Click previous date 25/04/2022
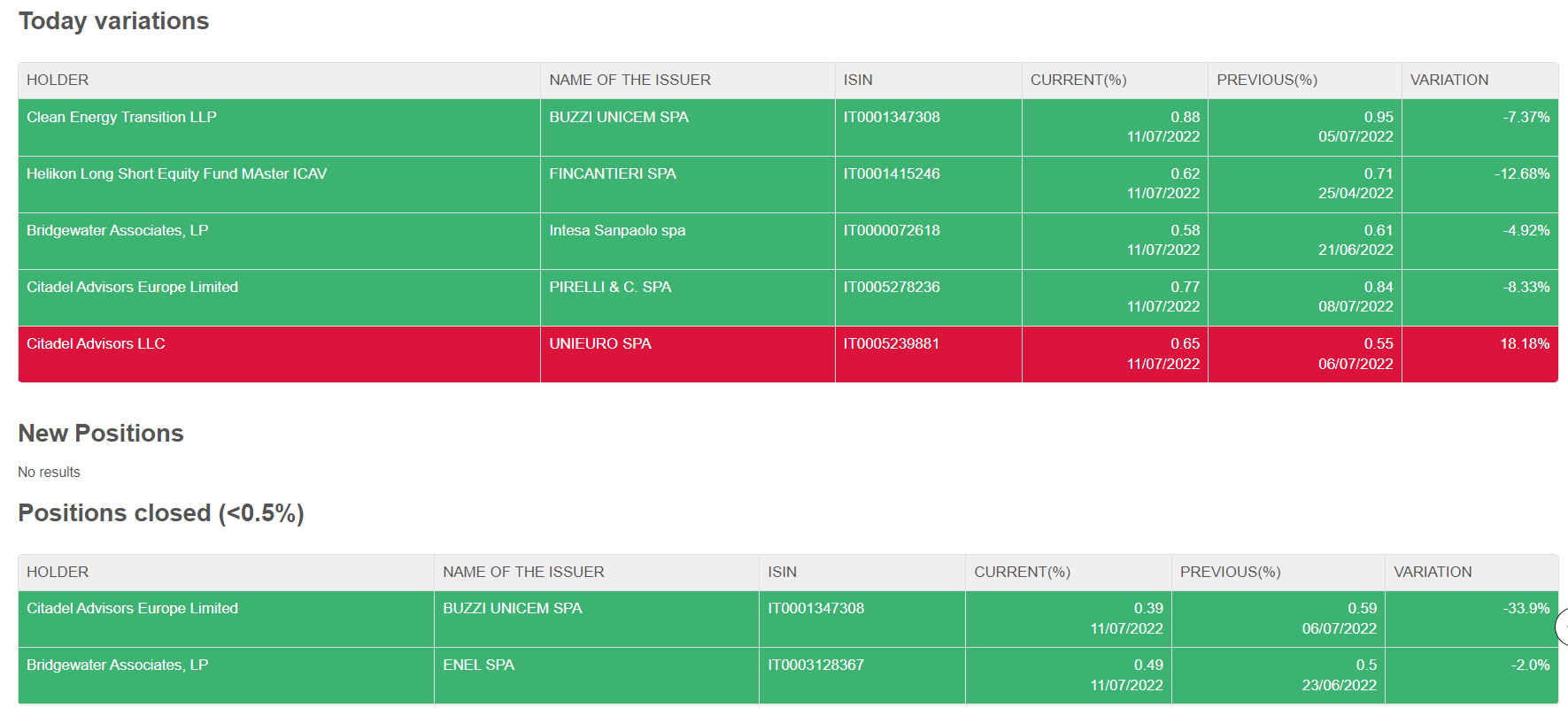 click(1356, 193)
